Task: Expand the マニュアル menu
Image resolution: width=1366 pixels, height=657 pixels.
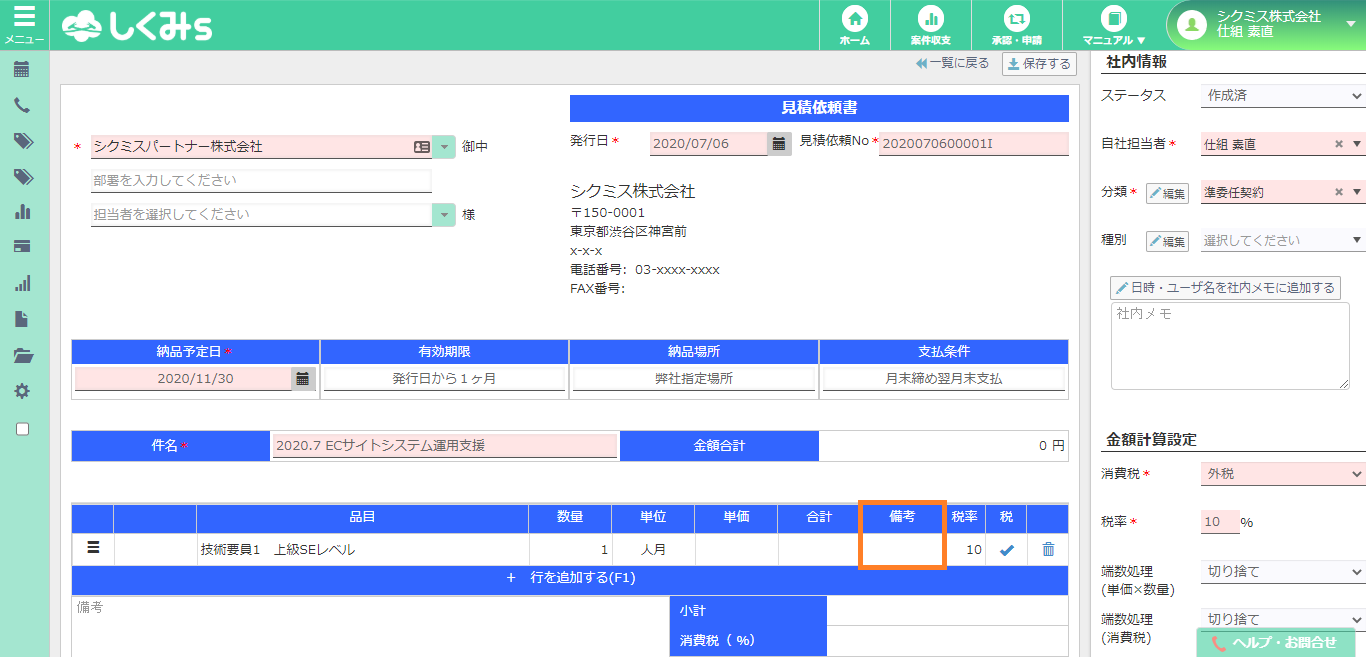Action: click(x=1114, y=25)
